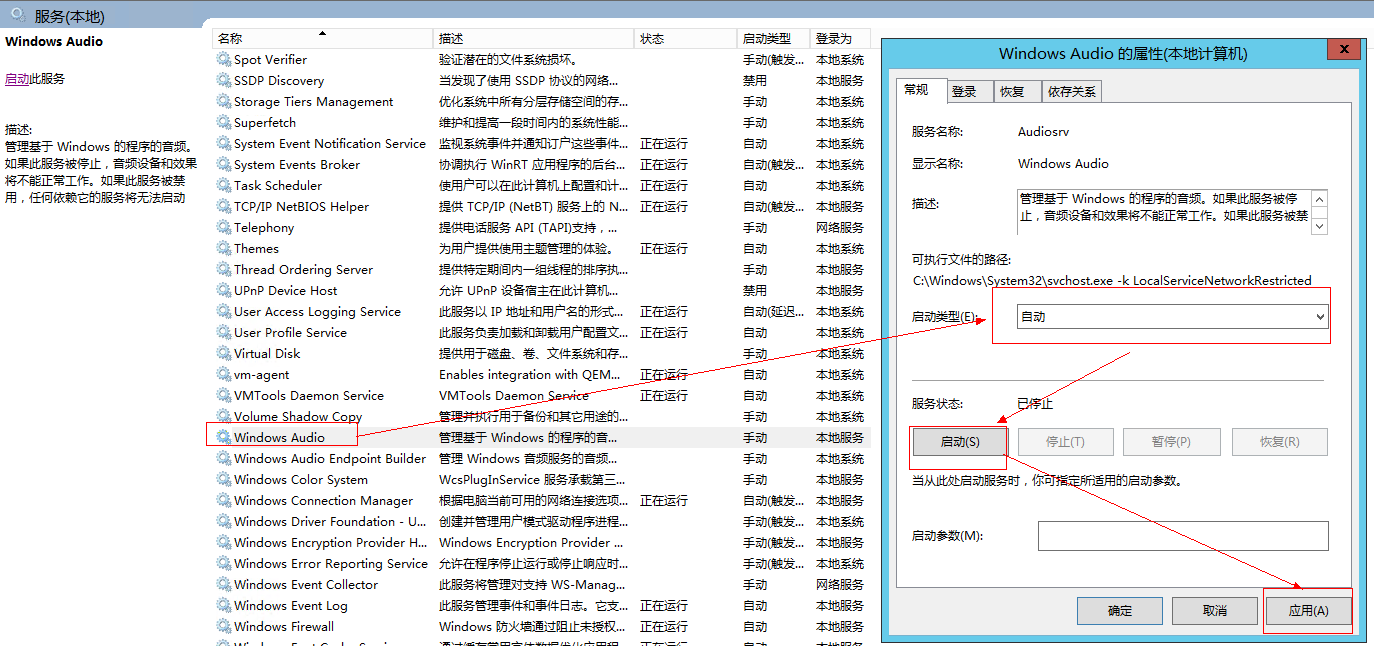The image size is (1374, 646).
Task: Click the User Profile Service gear icon
Action: click(x=223, y=333)
